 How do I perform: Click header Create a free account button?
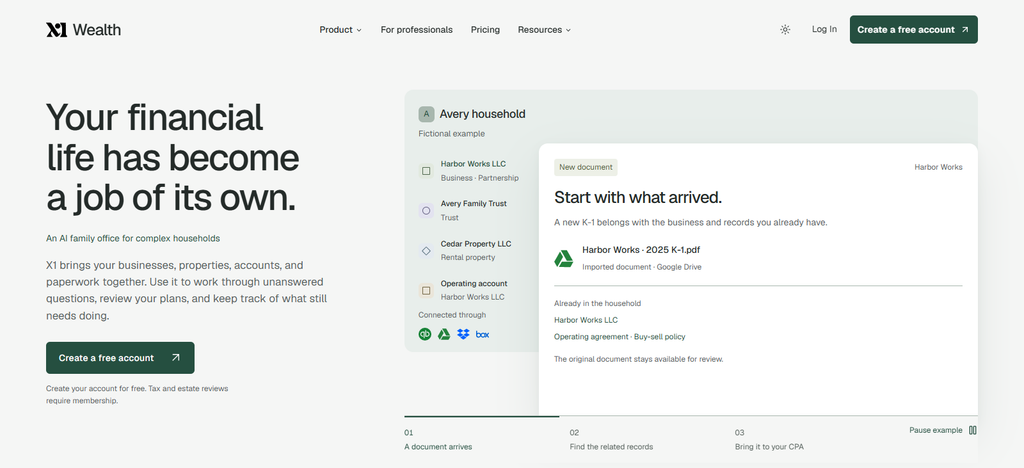point(914,29)
